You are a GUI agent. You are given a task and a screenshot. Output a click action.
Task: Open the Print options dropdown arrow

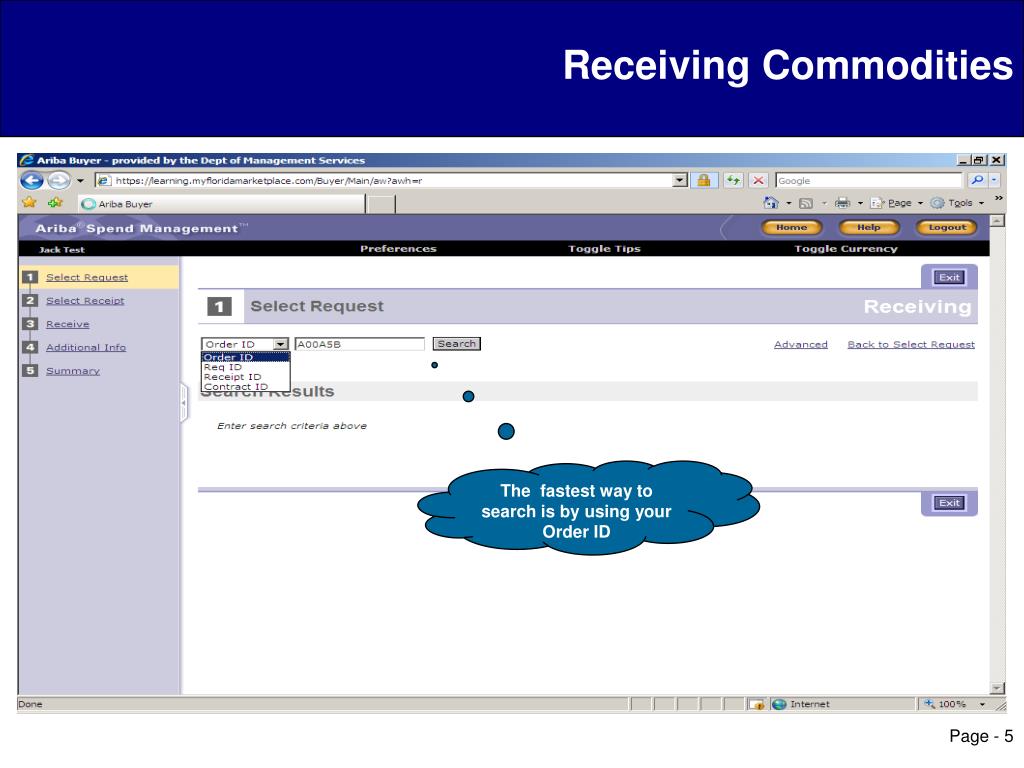pyautogui.click(x=859, y=203)
